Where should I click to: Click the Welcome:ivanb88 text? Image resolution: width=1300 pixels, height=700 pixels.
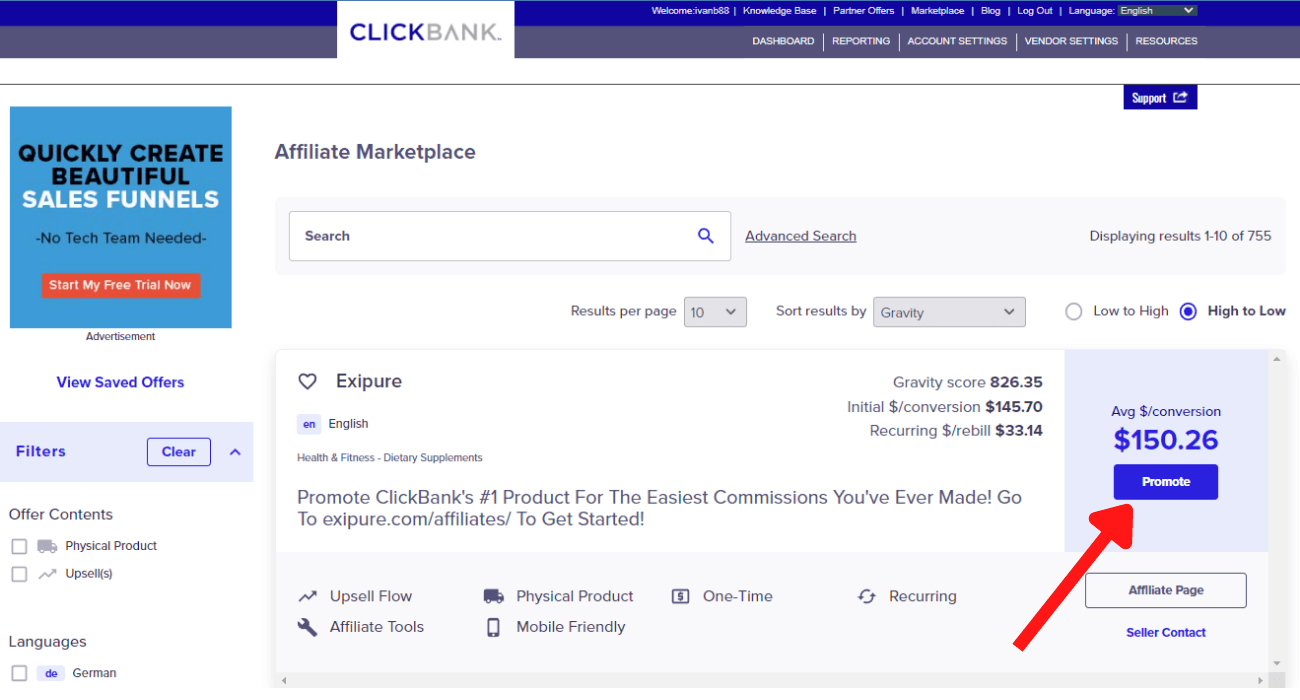(690, 11)
